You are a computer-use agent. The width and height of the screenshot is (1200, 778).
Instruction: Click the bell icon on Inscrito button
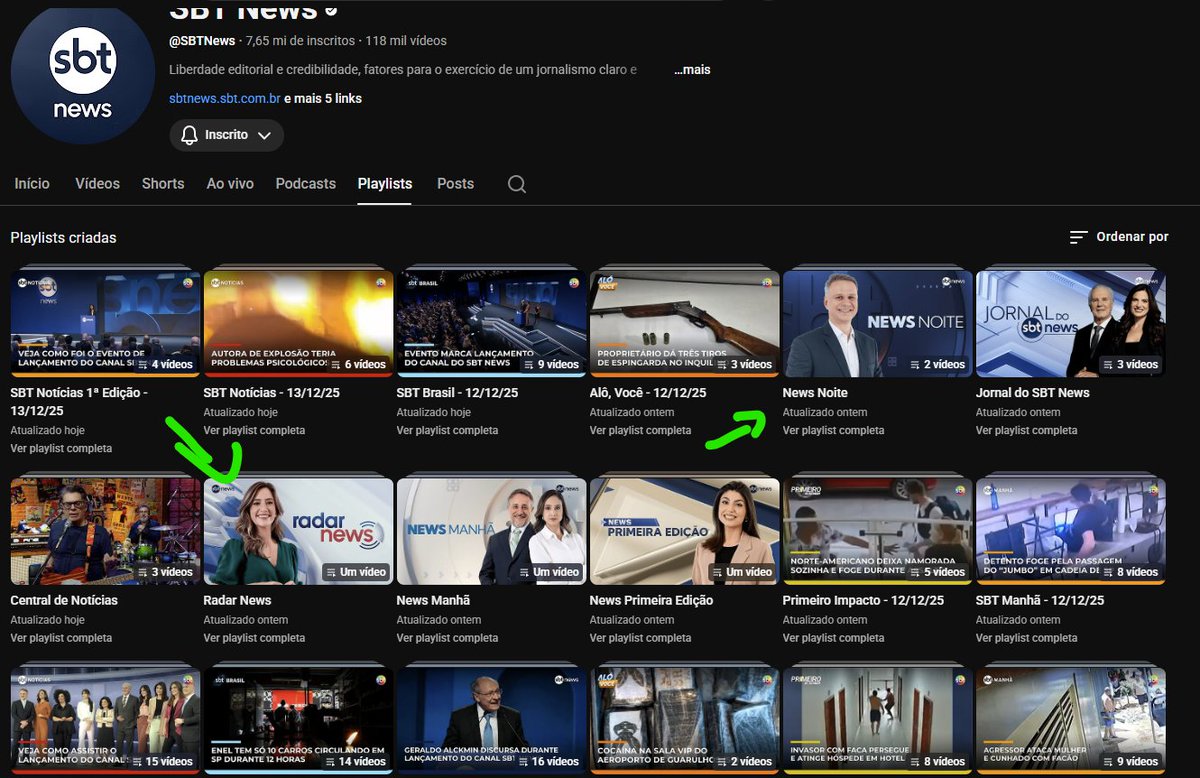pos(189,135)
